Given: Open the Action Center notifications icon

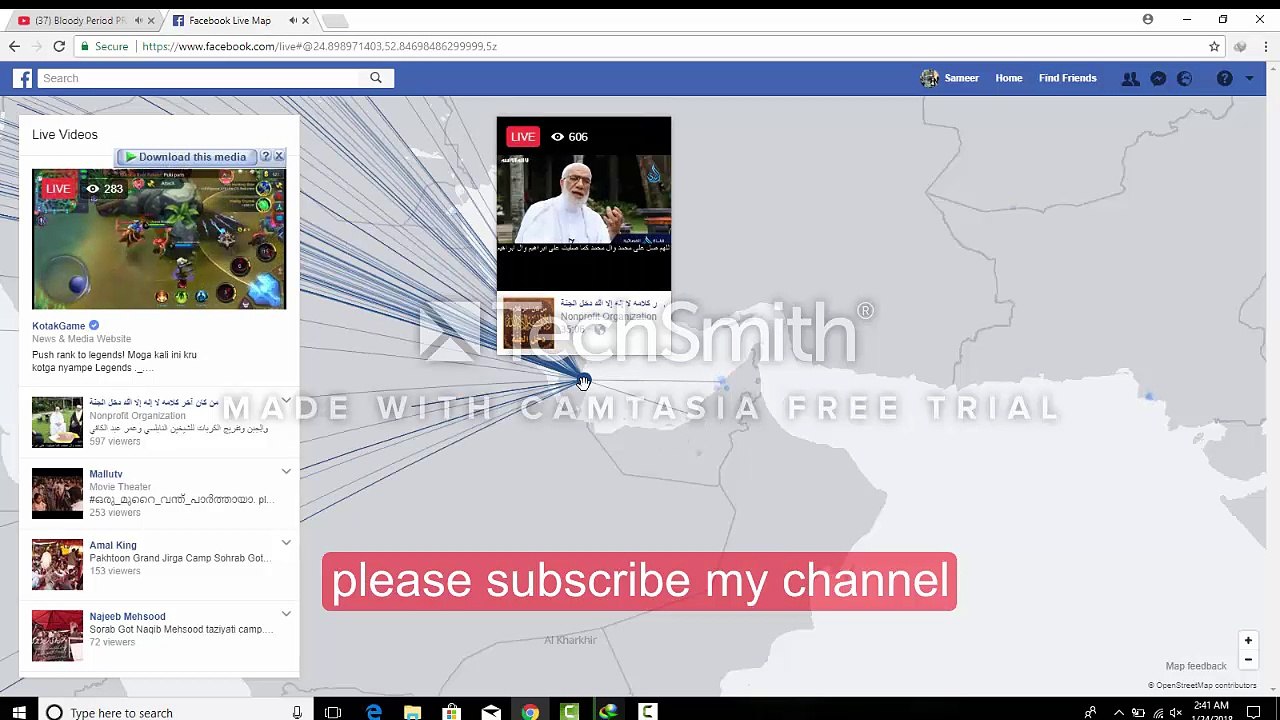Looking at the screenshot, I should 1253,712.
